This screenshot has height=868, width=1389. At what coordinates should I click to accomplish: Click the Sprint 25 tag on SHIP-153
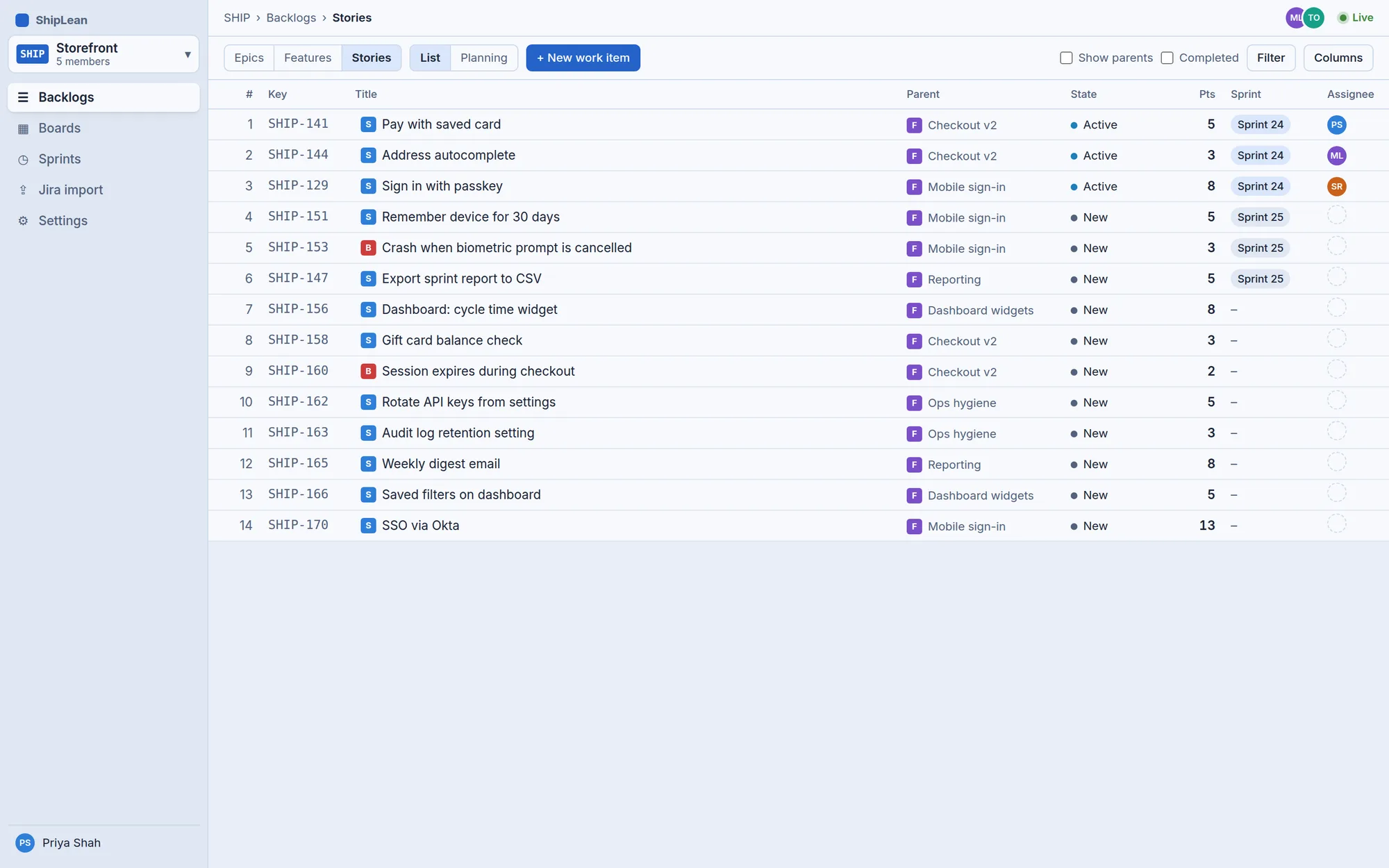[1260, 248]
